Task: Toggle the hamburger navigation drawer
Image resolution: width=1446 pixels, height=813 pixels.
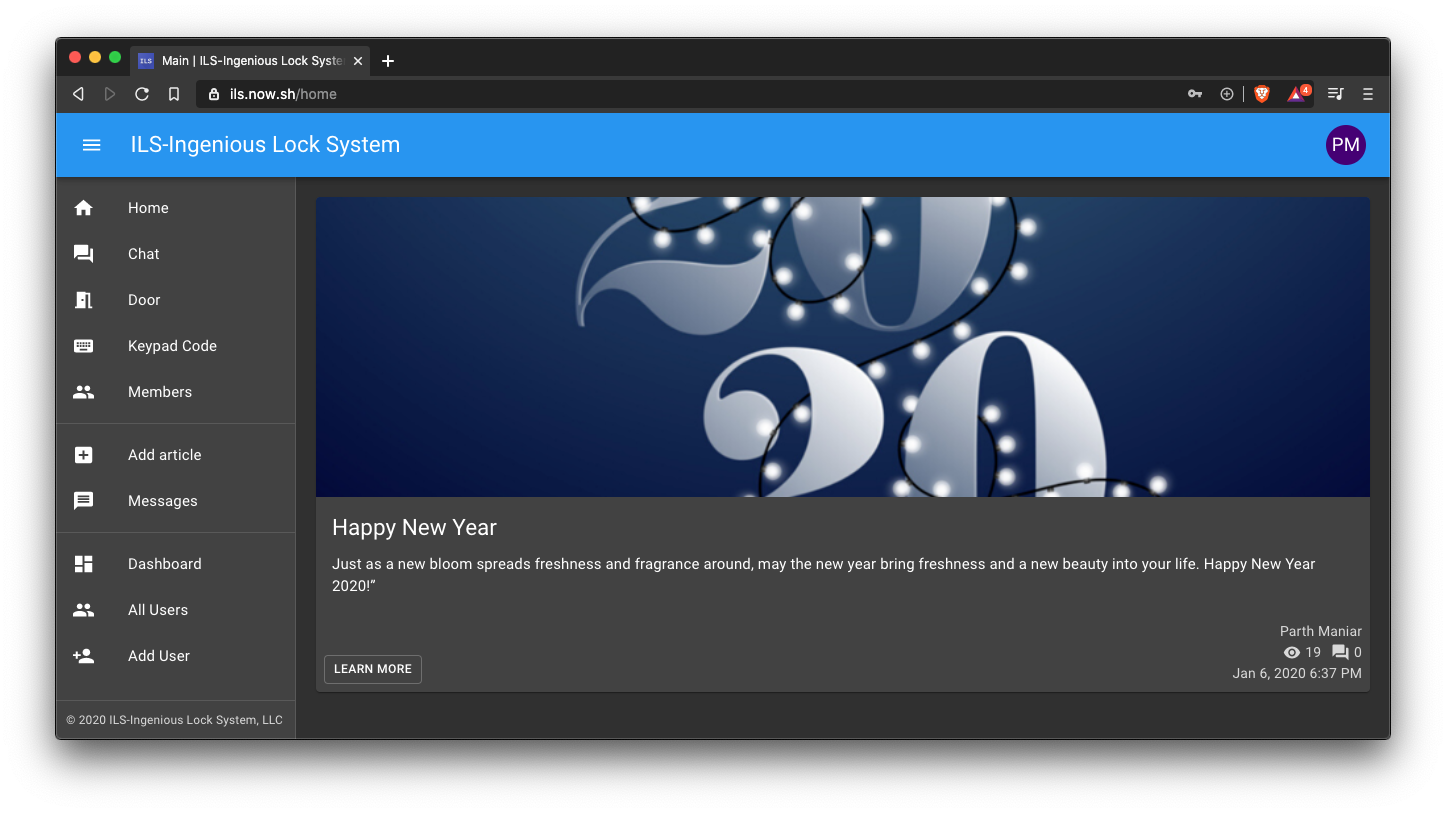Action: [x=91, y=145]
